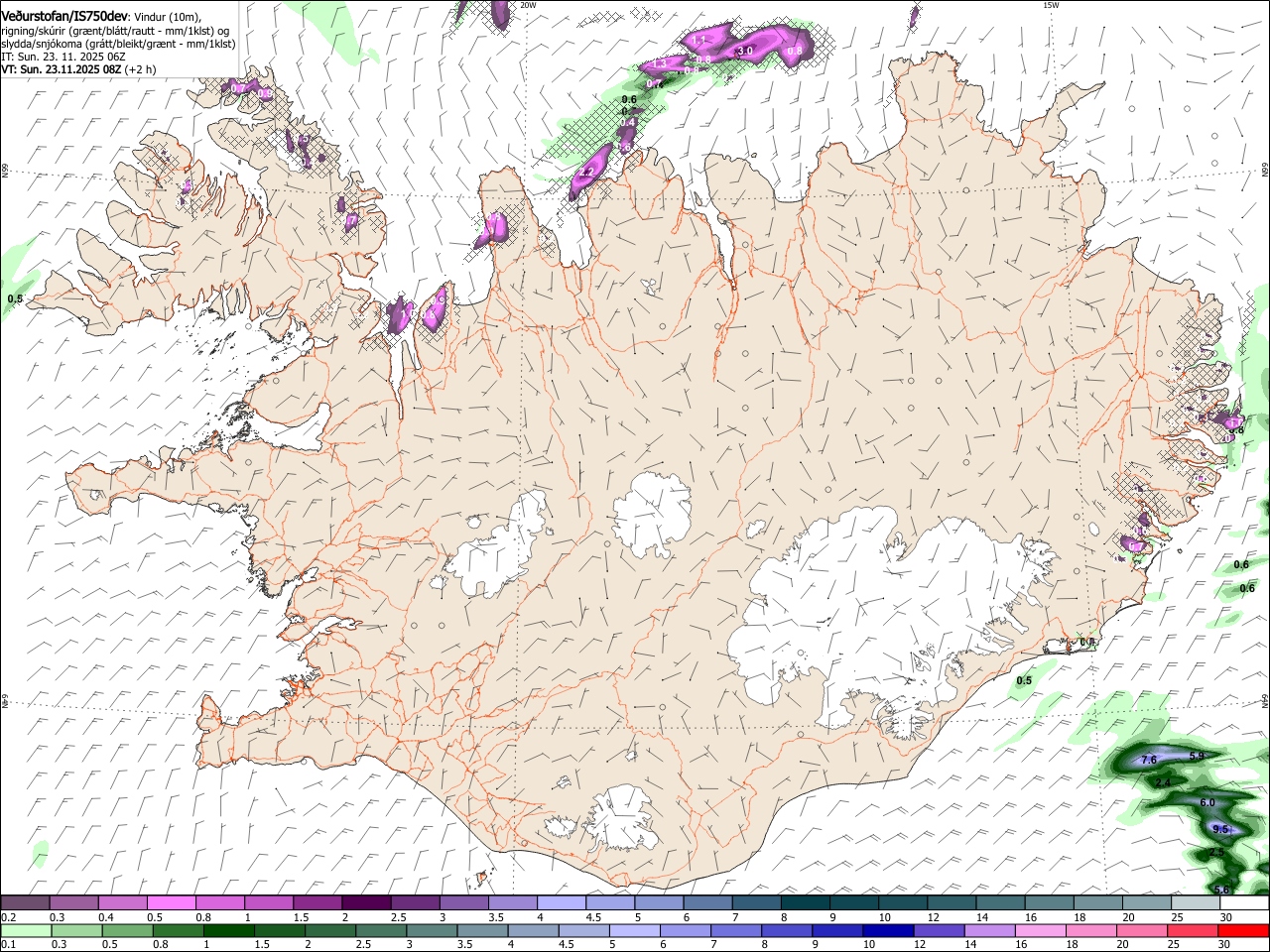Click the 1.3 snowfall value north of Iceland
The height and width of the screenshot is (952, 1270).
tap(659, 64)
